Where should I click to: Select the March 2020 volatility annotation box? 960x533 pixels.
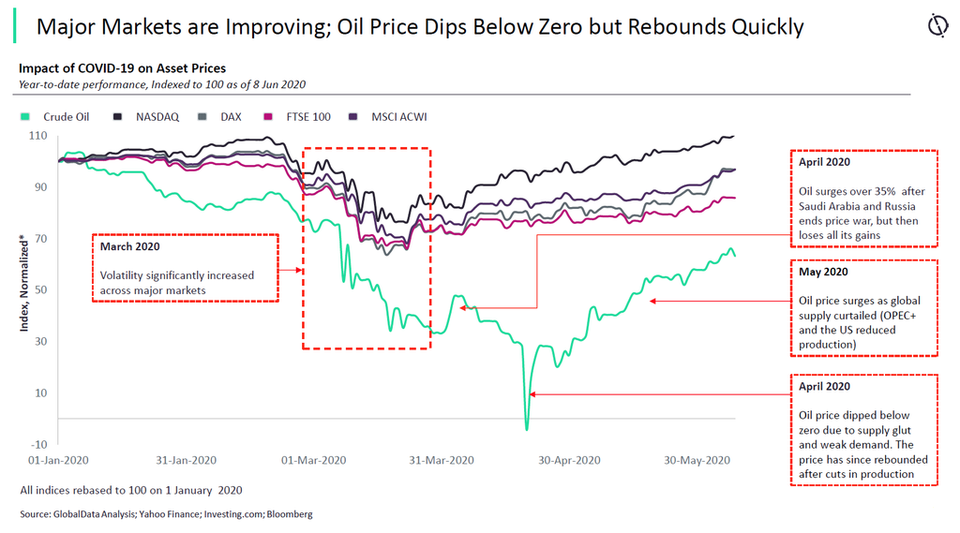(184, 266)
